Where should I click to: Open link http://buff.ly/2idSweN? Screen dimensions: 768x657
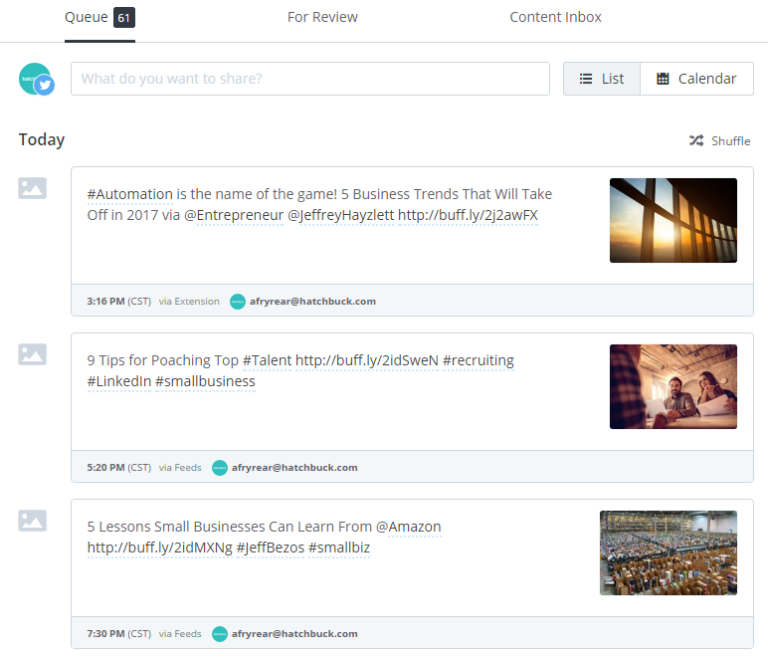point(367,361)
